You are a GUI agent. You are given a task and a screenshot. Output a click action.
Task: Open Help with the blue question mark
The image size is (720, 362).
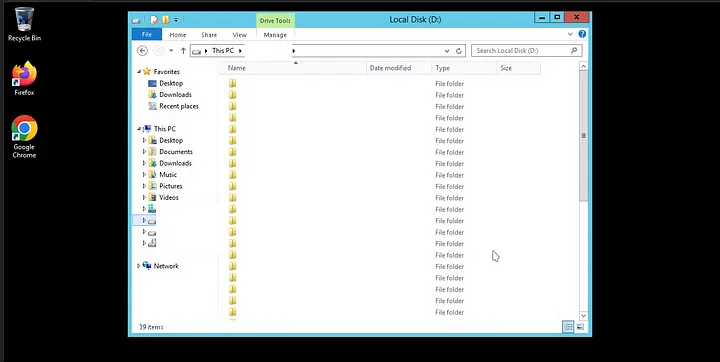click(x=582, y=34)
